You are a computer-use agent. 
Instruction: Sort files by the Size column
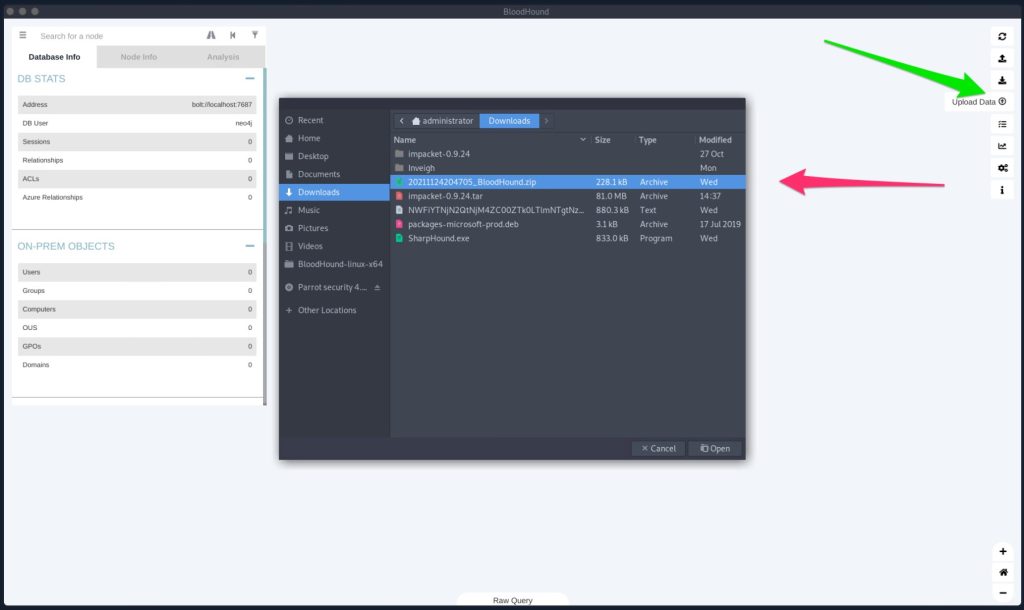pos(613,140)
